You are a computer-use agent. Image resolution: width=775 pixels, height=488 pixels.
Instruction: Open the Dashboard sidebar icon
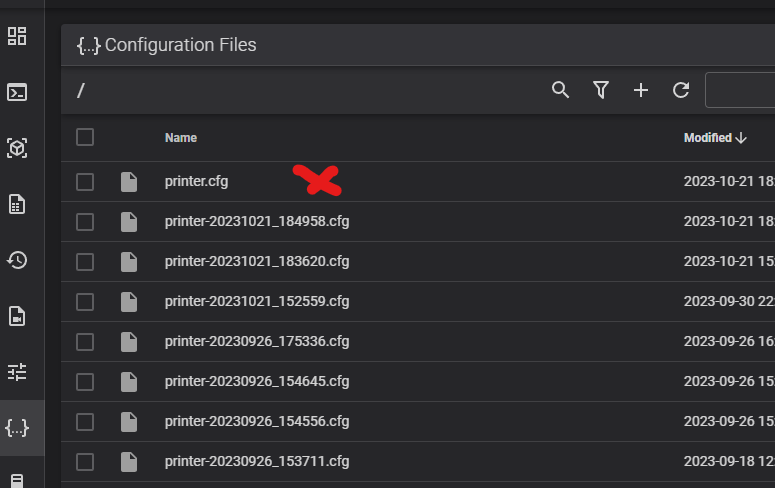point(17,36)
